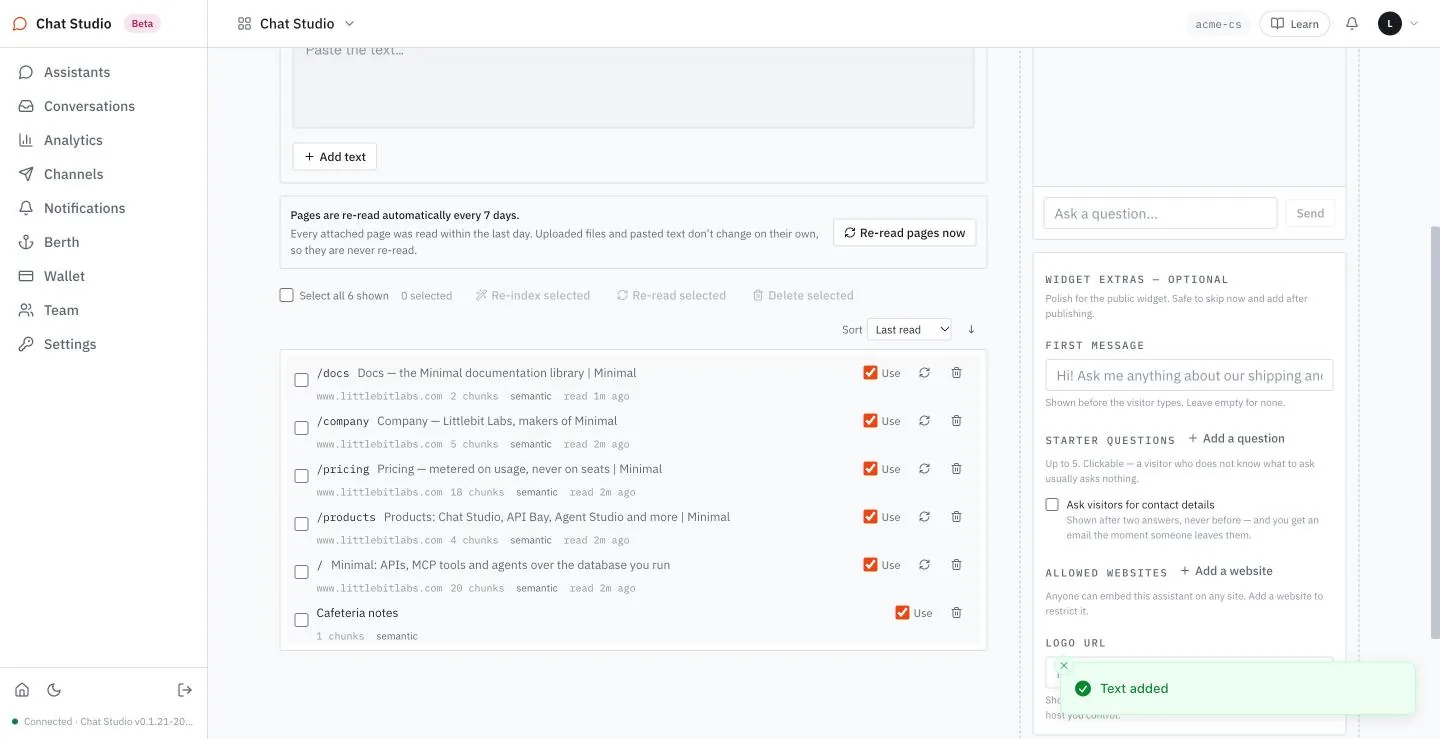
Task: Tick the Select all 6 shown checkbox
Action: [x=287, y=295]
